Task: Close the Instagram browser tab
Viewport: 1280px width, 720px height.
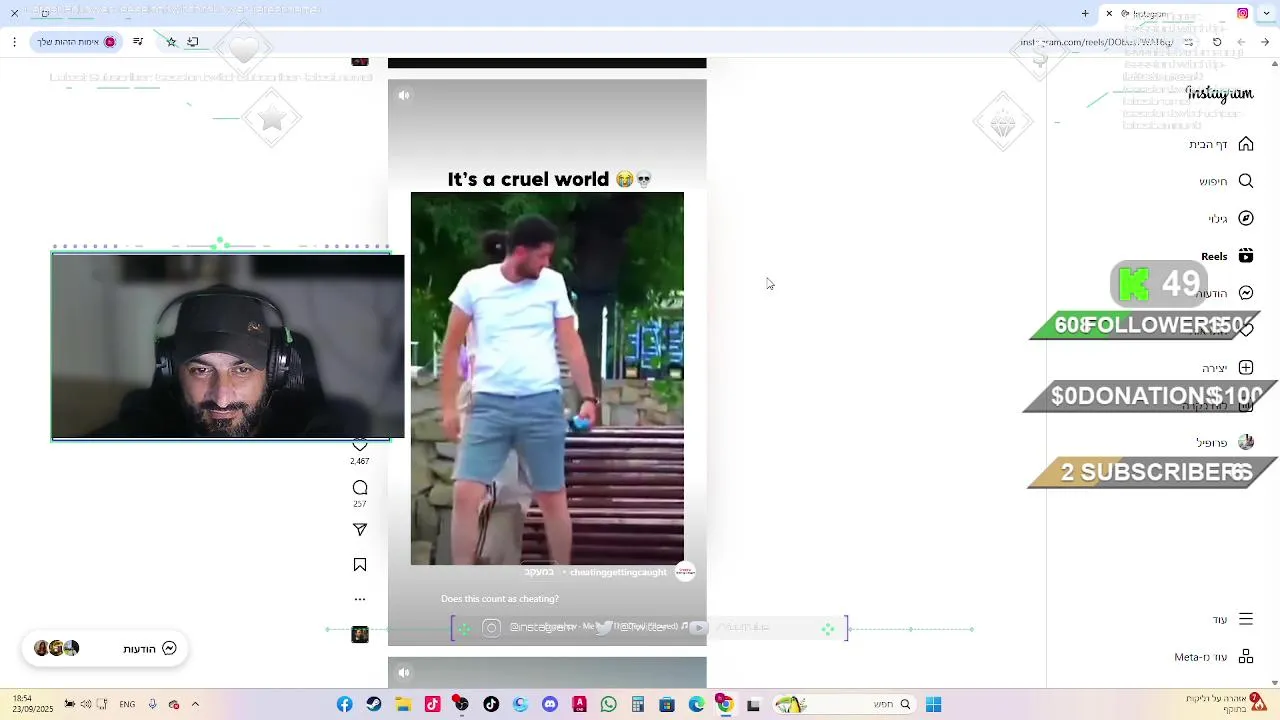Action: point(1109,13)
